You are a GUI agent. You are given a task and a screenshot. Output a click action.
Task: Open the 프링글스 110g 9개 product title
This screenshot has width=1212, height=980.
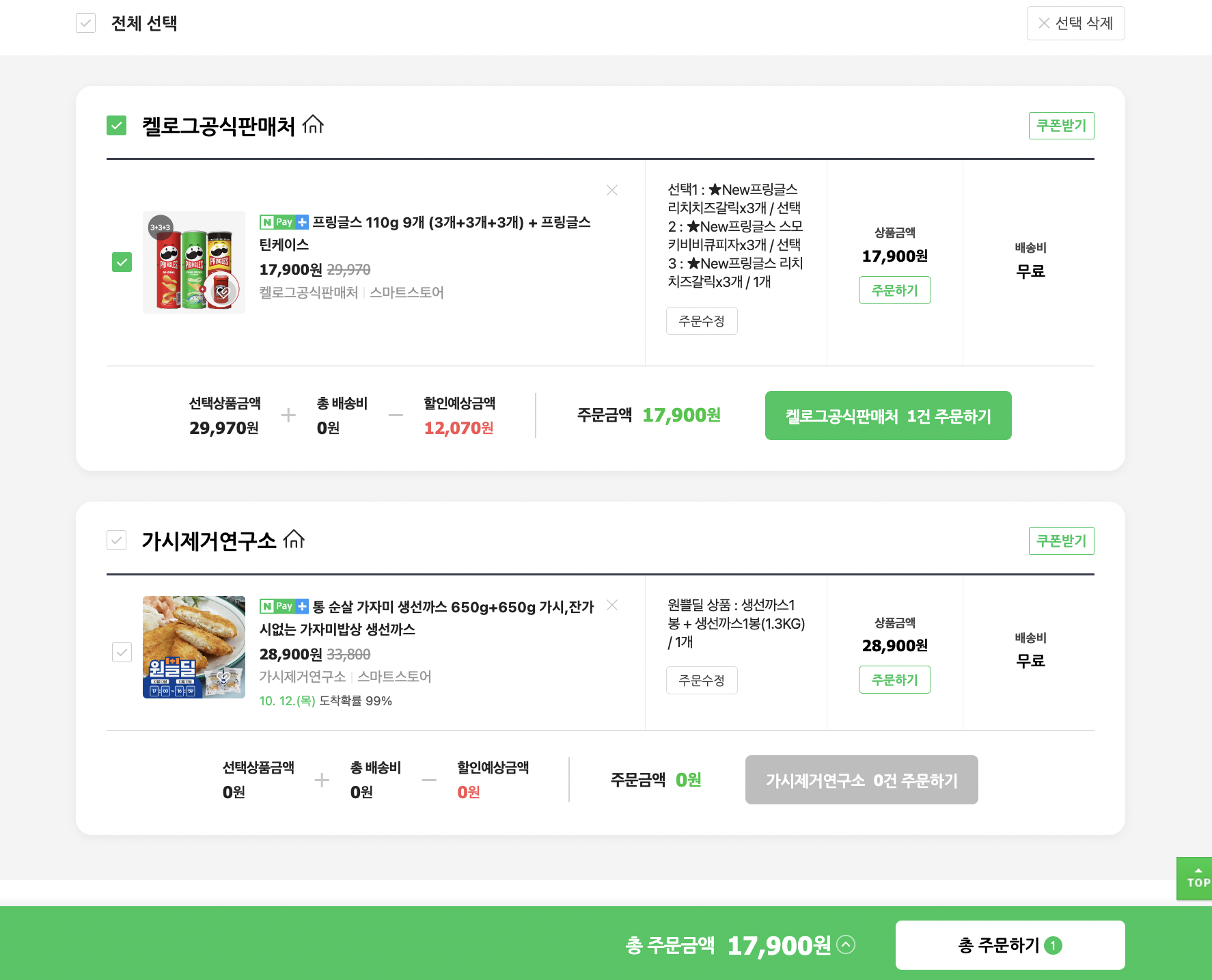tap(425, 233)
